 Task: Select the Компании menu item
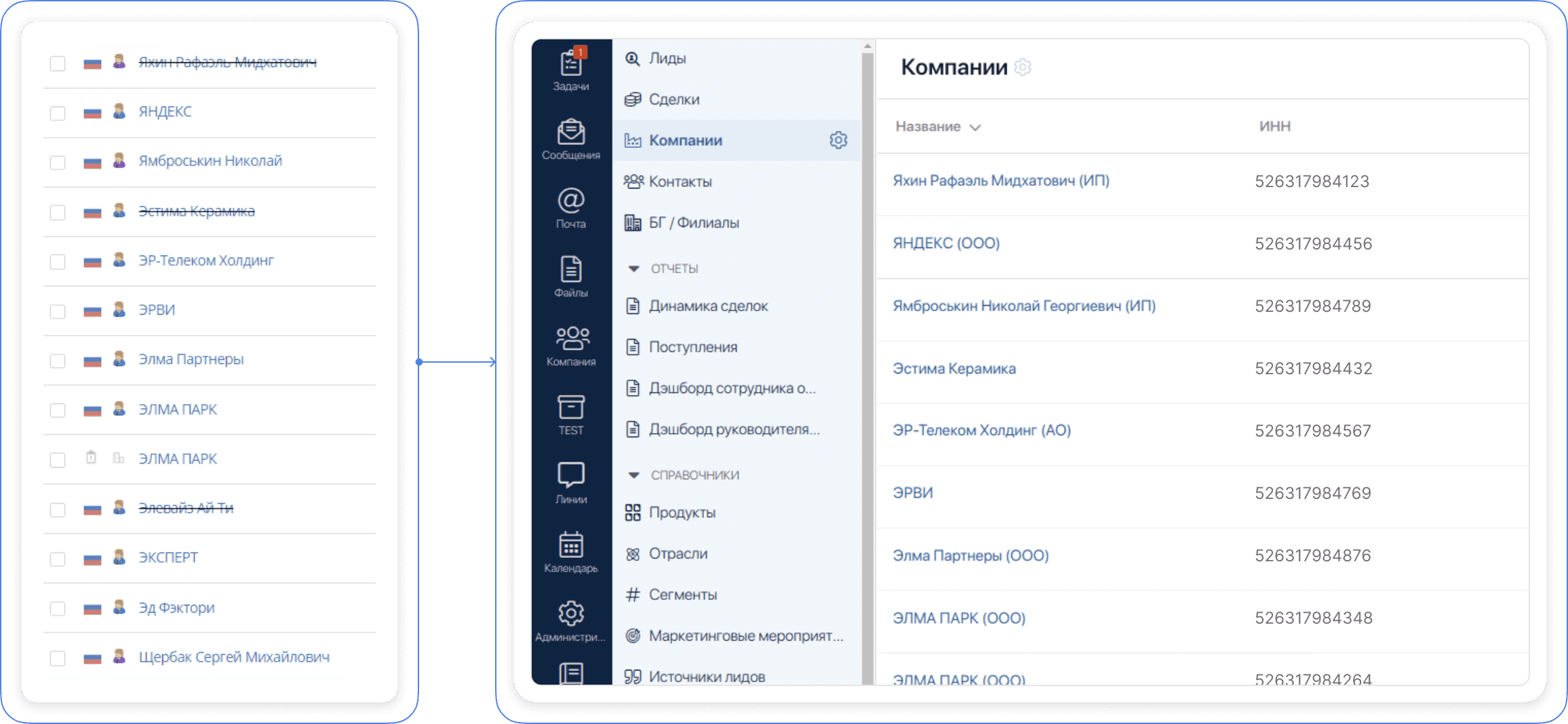[736, 140]
